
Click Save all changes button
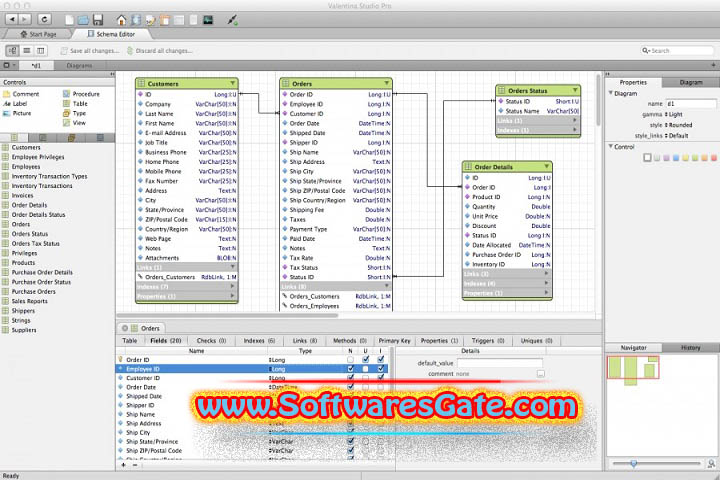pyautogui.click(x=90, y=51)
